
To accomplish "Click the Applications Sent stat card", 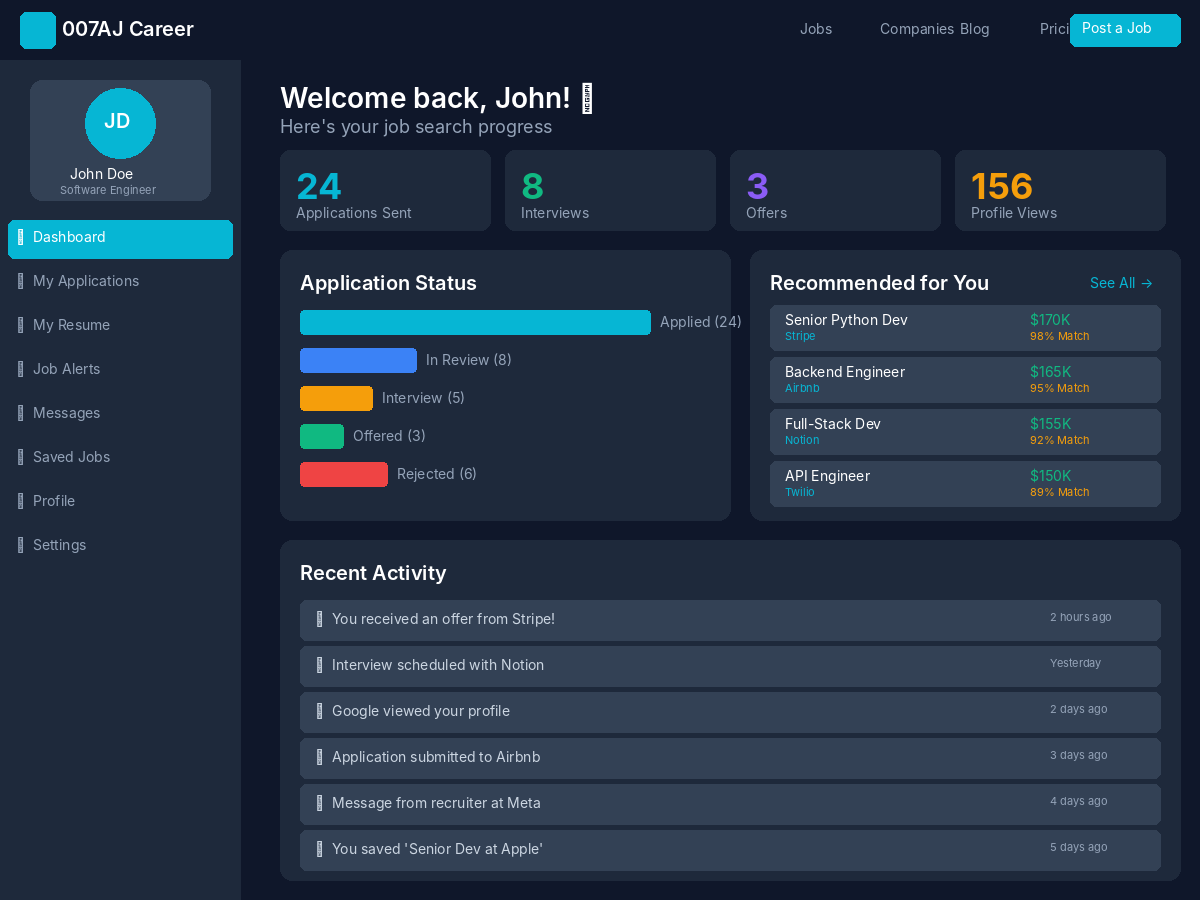I will (x=385, y=190).
